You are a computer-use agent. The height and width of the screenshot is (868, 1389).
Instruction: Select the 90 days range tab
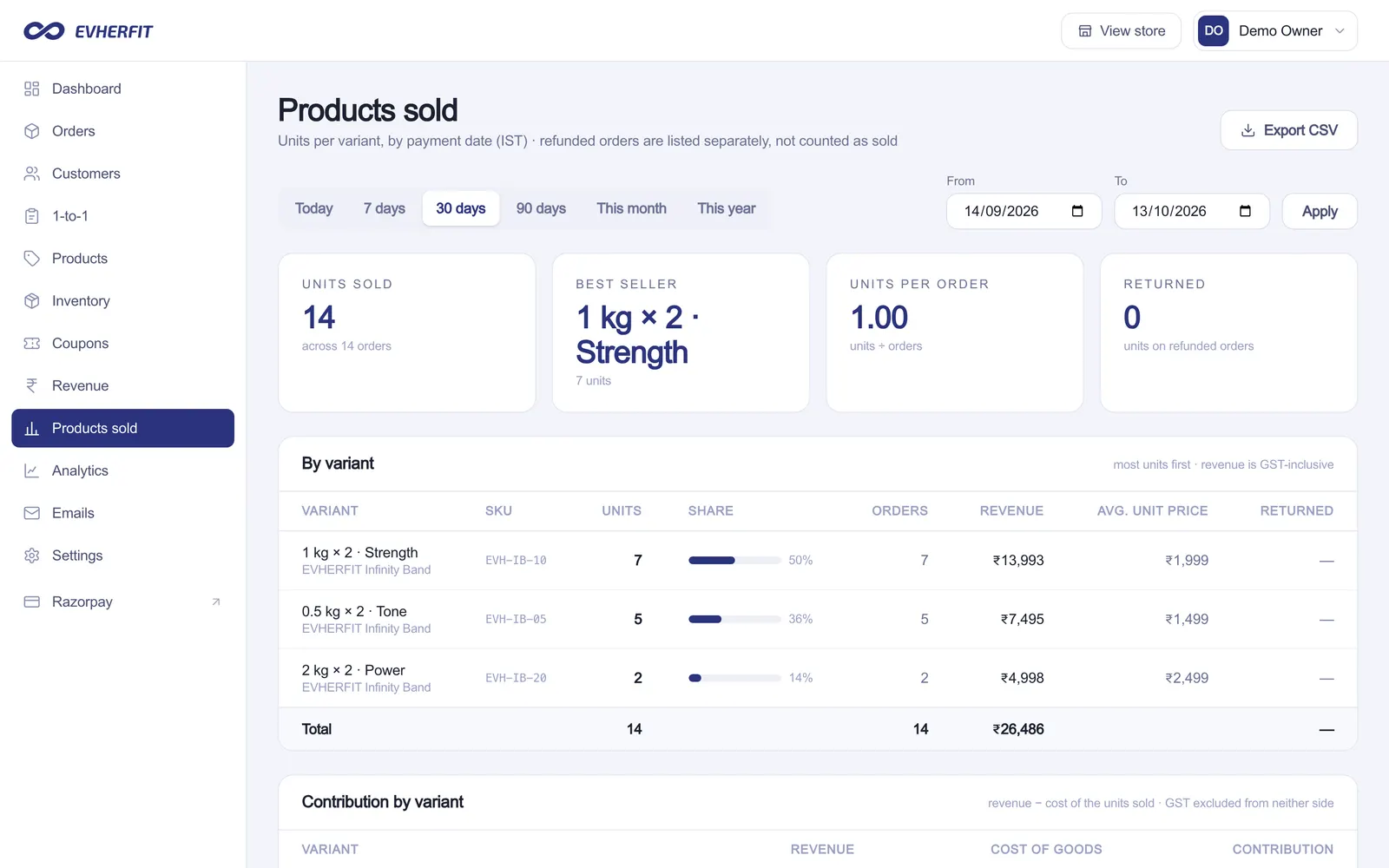coord(541,208)
